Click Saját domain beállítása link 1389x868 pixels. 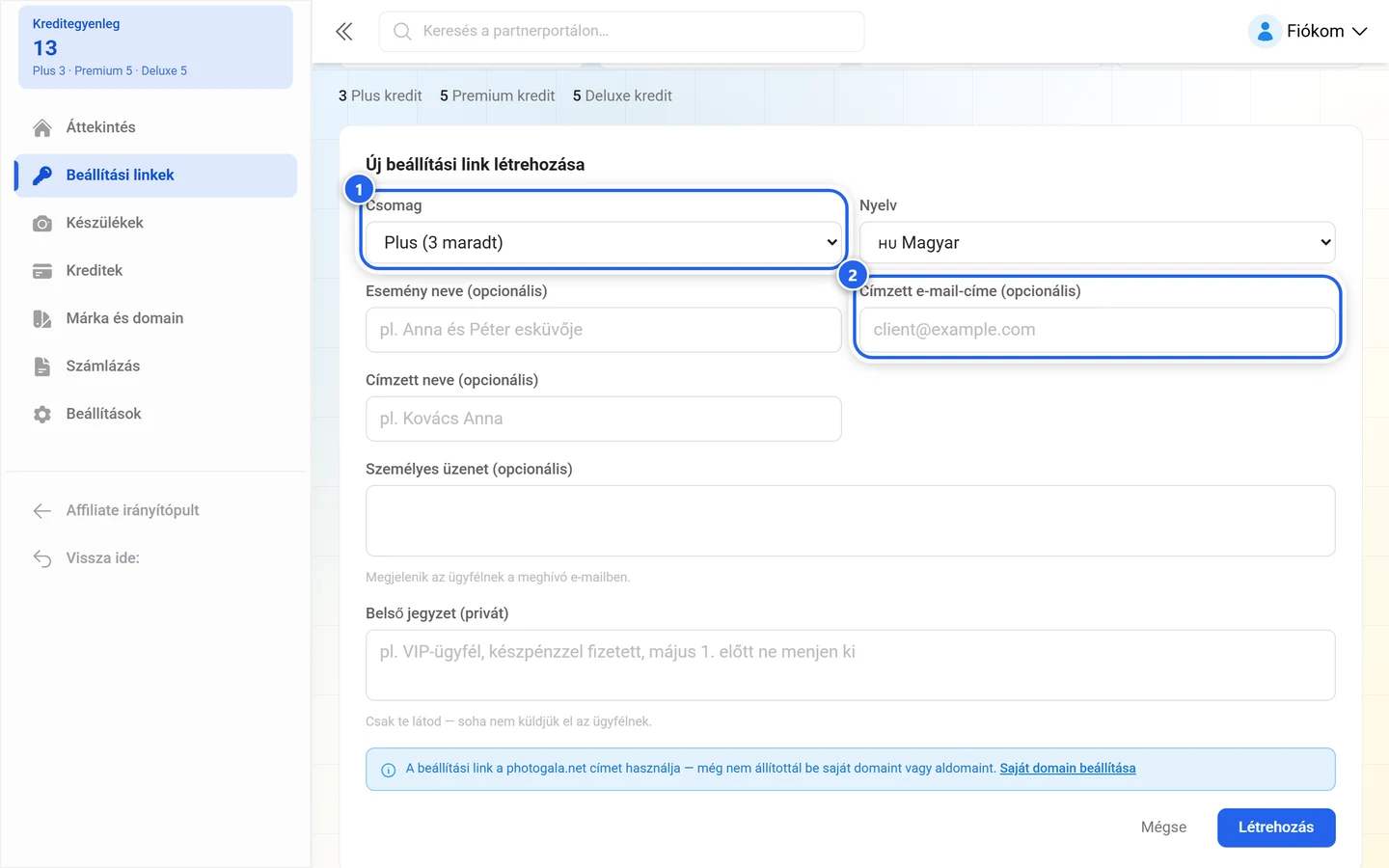(1068, 769)
